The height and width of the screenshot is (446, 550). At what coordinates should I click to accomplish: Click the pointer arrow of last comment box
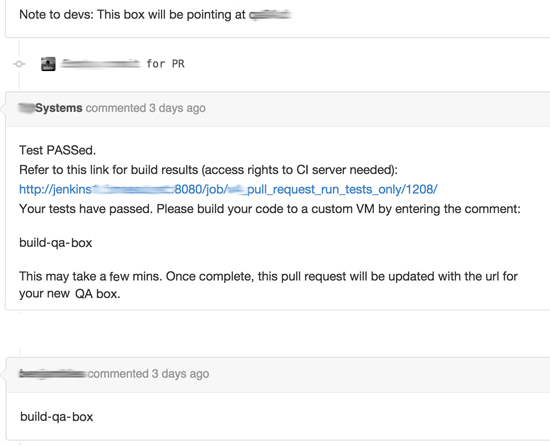3,374
